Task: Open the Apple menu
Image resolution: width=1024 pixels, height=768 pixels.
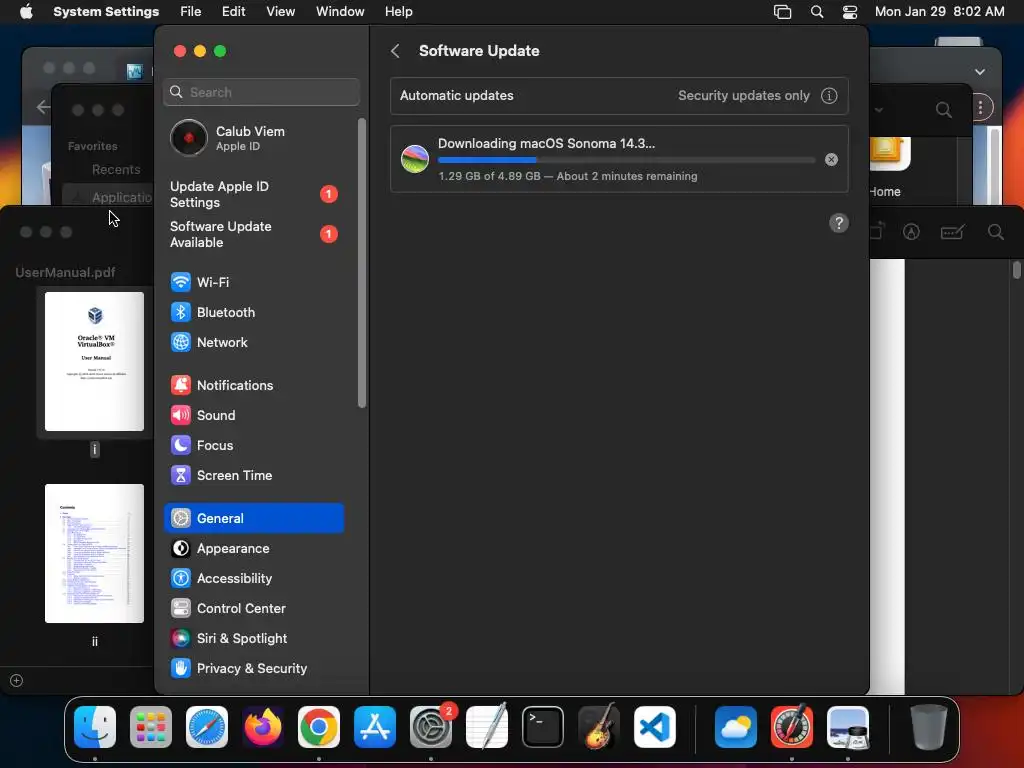Action: pos(26,12)
